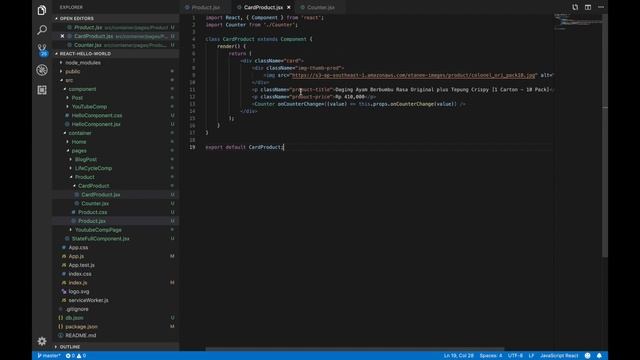
Task: Open the Extensions view icon
Action: coord(42,90)
